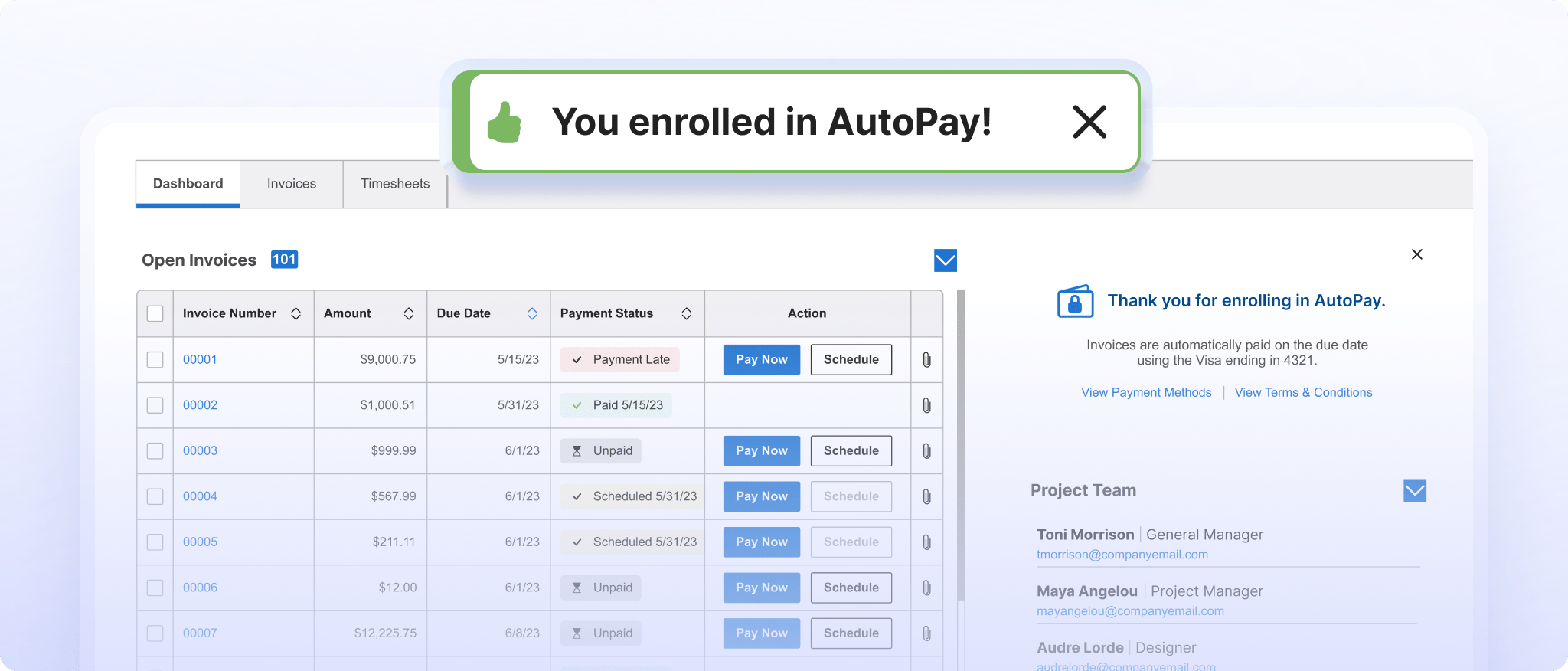Open invoice 00005 link

[200, 542]
